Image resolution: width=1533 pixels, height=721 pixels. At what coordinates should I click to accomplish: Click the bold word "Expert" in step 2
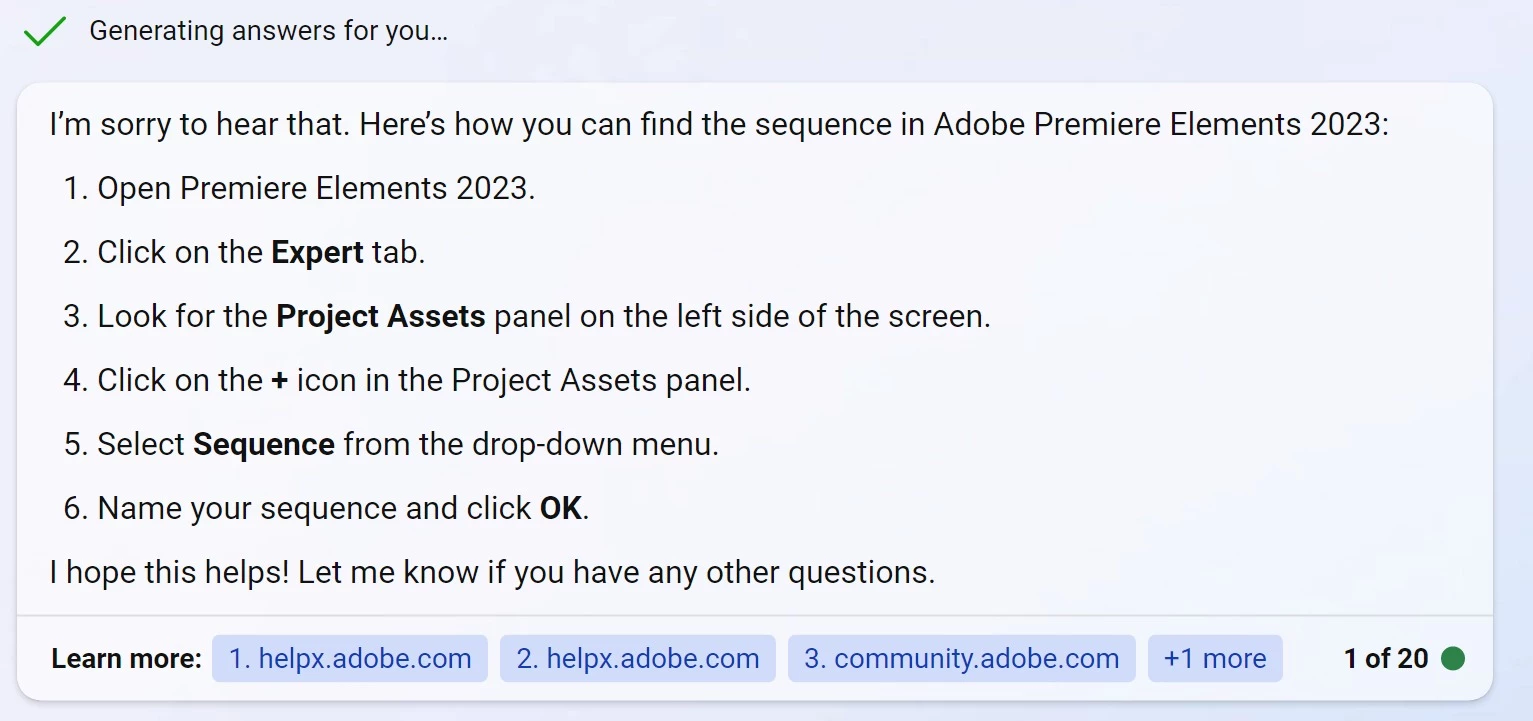tap(317, 252)
